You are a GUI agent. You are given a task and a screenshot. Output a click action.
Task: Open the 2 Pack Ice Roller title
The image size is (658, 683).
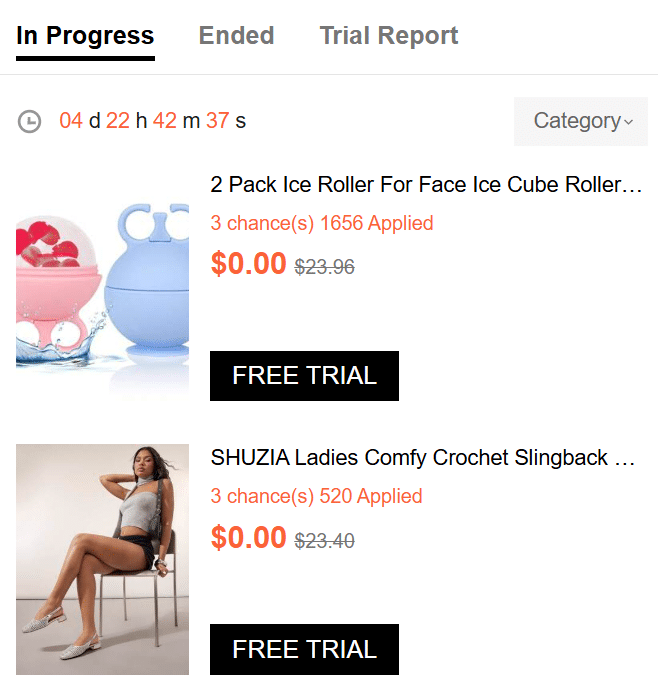click(x=425, y=185)
